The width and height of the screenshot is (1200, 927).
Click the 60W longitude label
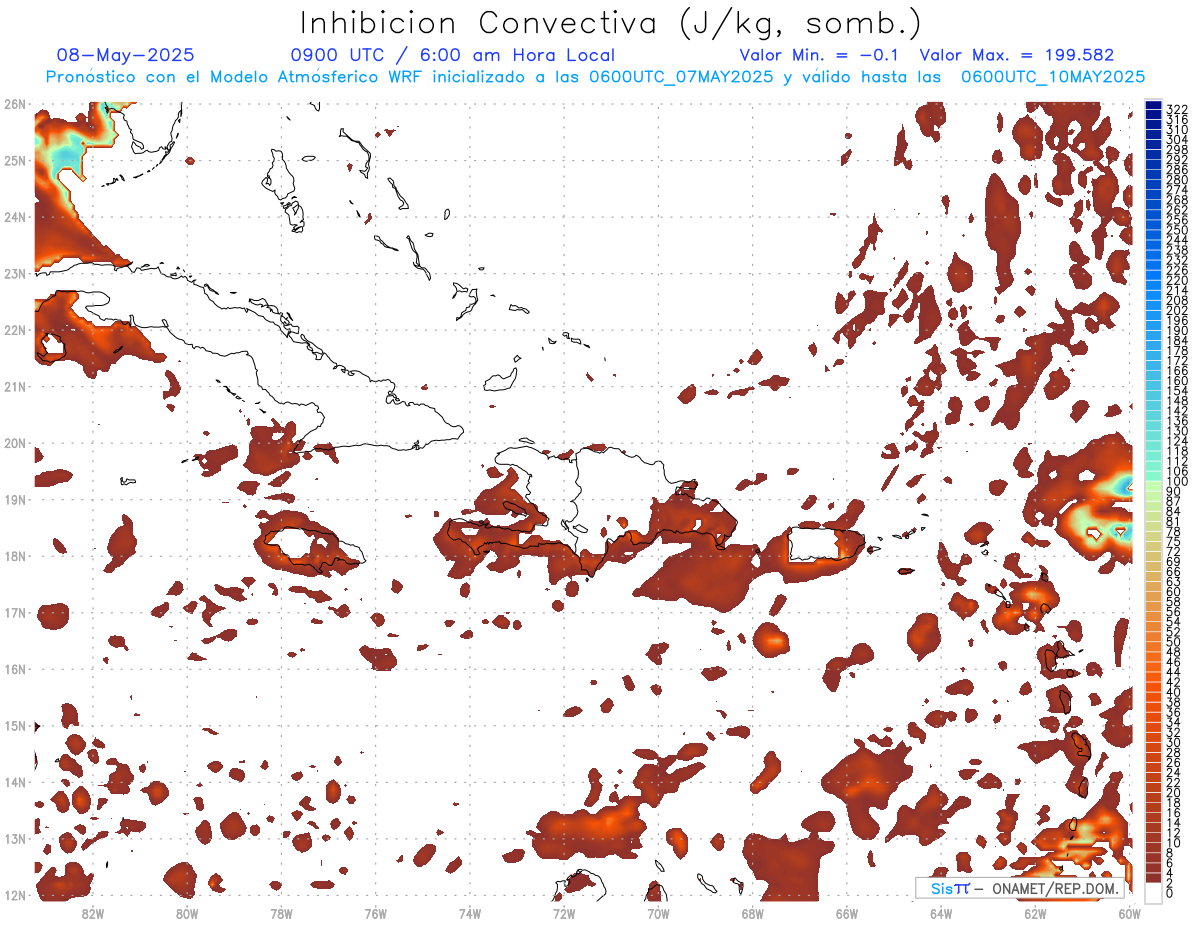(1130, 913)
